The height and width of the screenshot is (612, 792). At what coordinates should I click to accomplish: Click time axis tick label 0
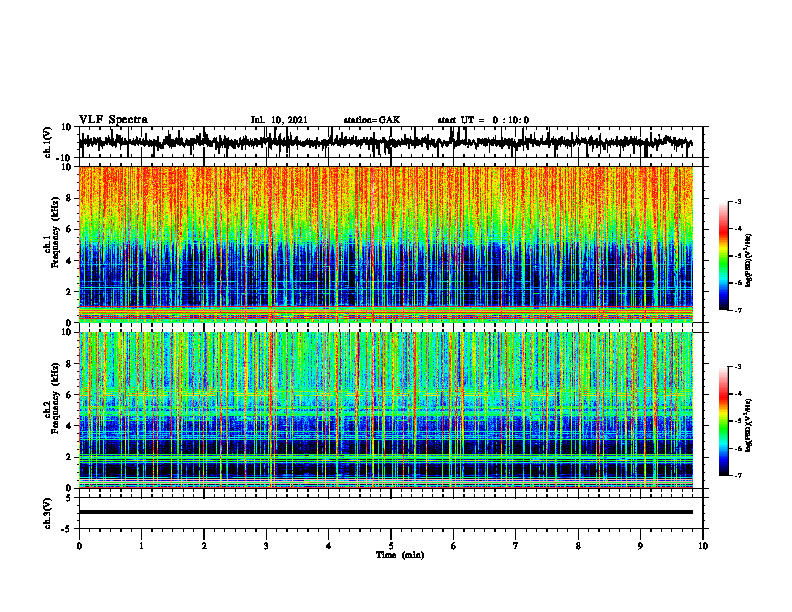pyautogui.click(x=79, y=546)
